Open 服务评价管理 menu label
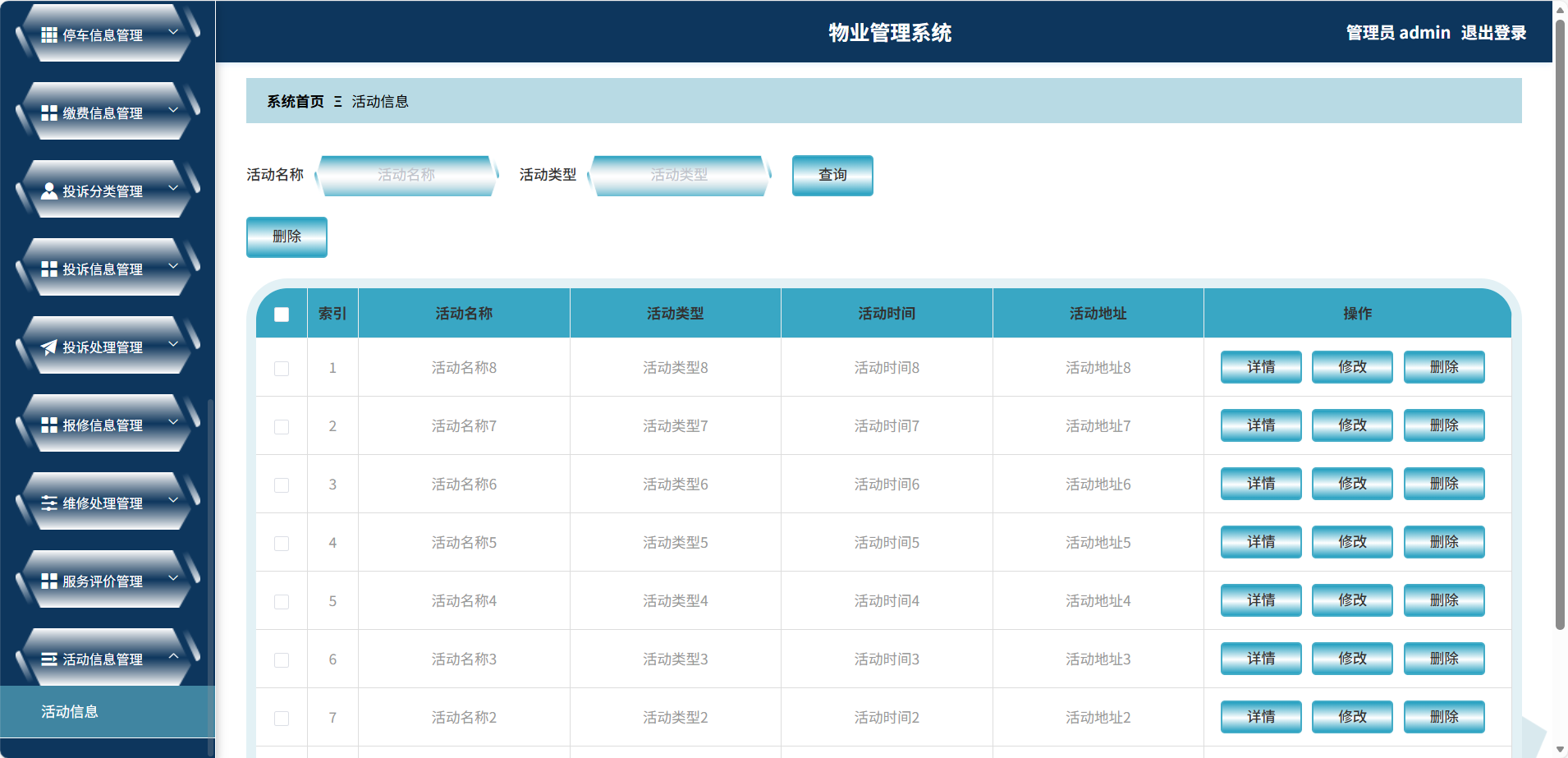The image size is (1568, 758). [103, 581]
